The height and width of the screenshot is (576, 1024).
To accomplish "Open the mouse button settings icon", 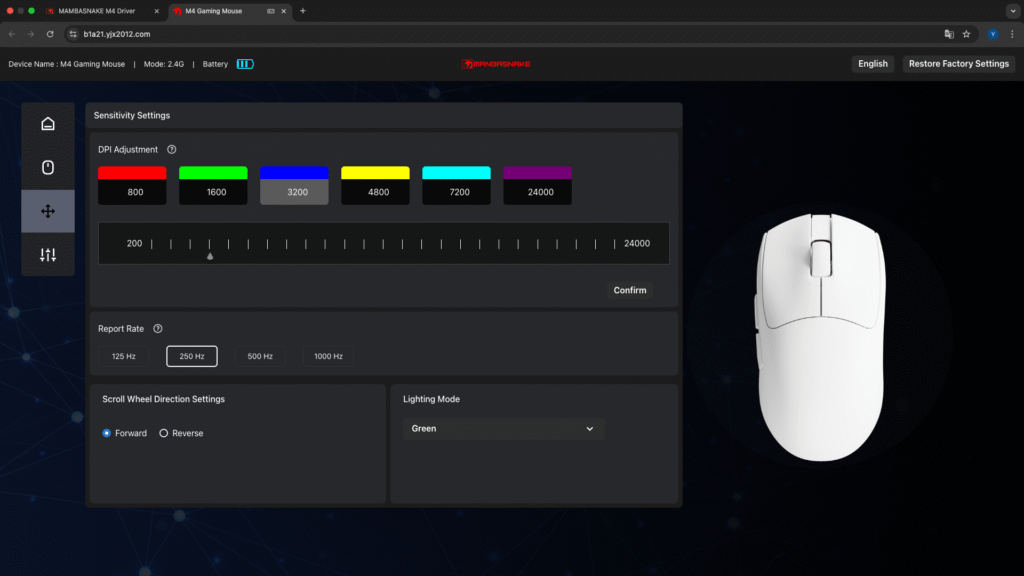I will [48, 167].
